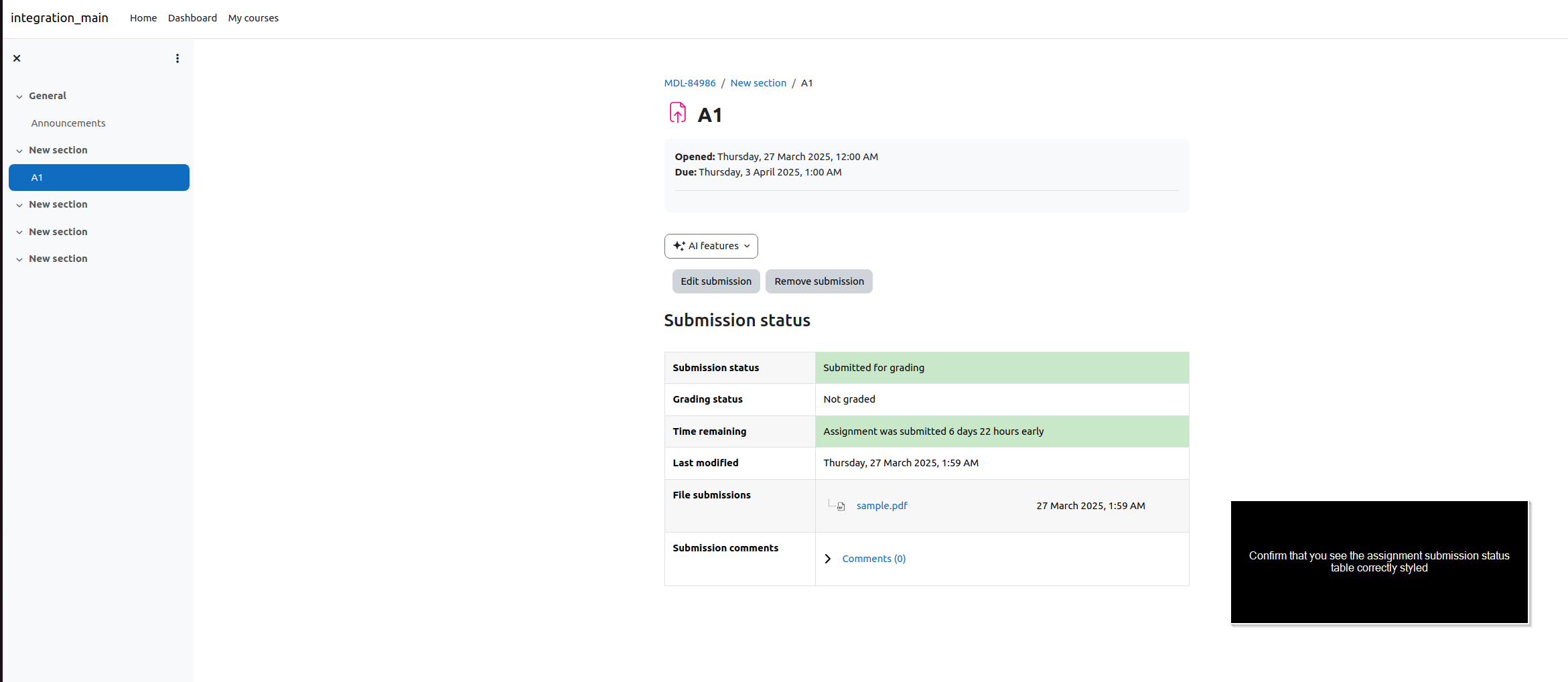The image size is (1568, 682).
Task: Select Announcements in course index
Action: point(68,123)
